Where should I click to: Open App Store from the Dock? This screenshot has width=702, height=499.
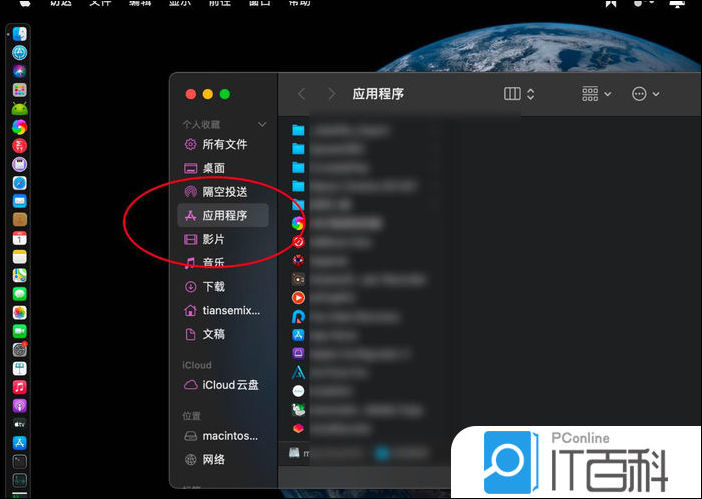19,443
